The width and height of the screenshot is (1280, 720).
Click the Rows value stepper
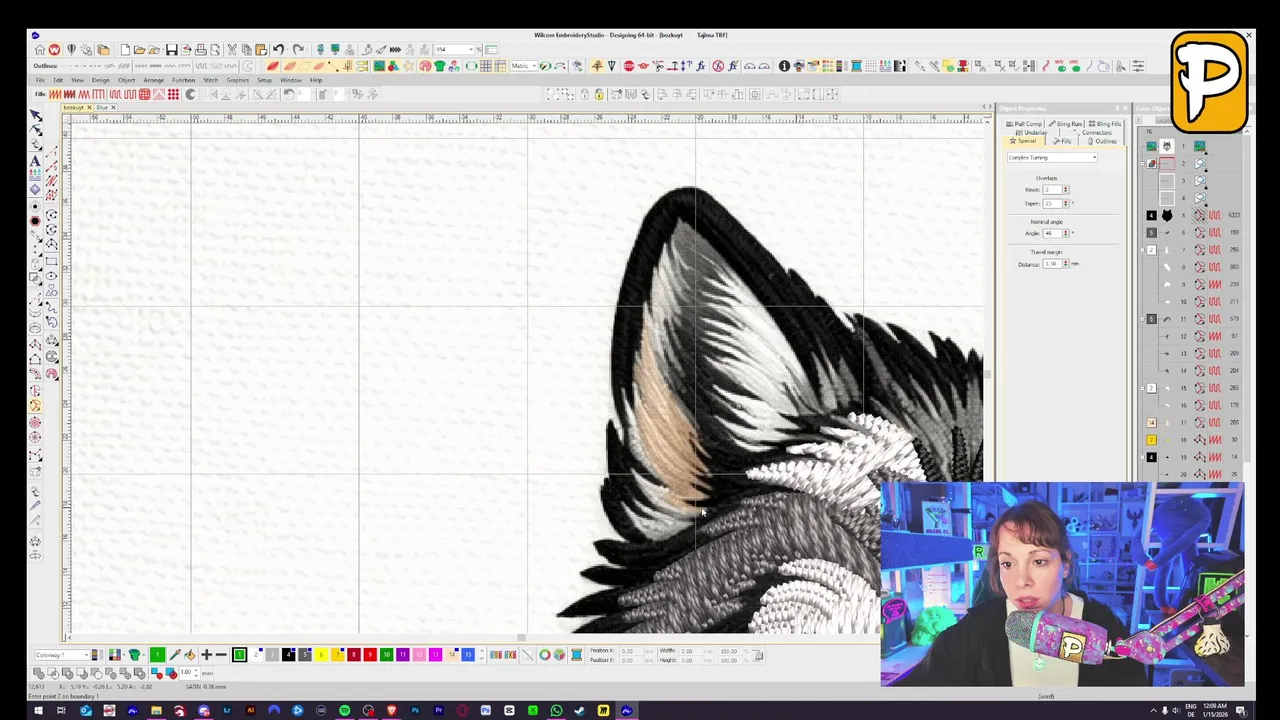pyautogui.click(x=1065, y=190)
